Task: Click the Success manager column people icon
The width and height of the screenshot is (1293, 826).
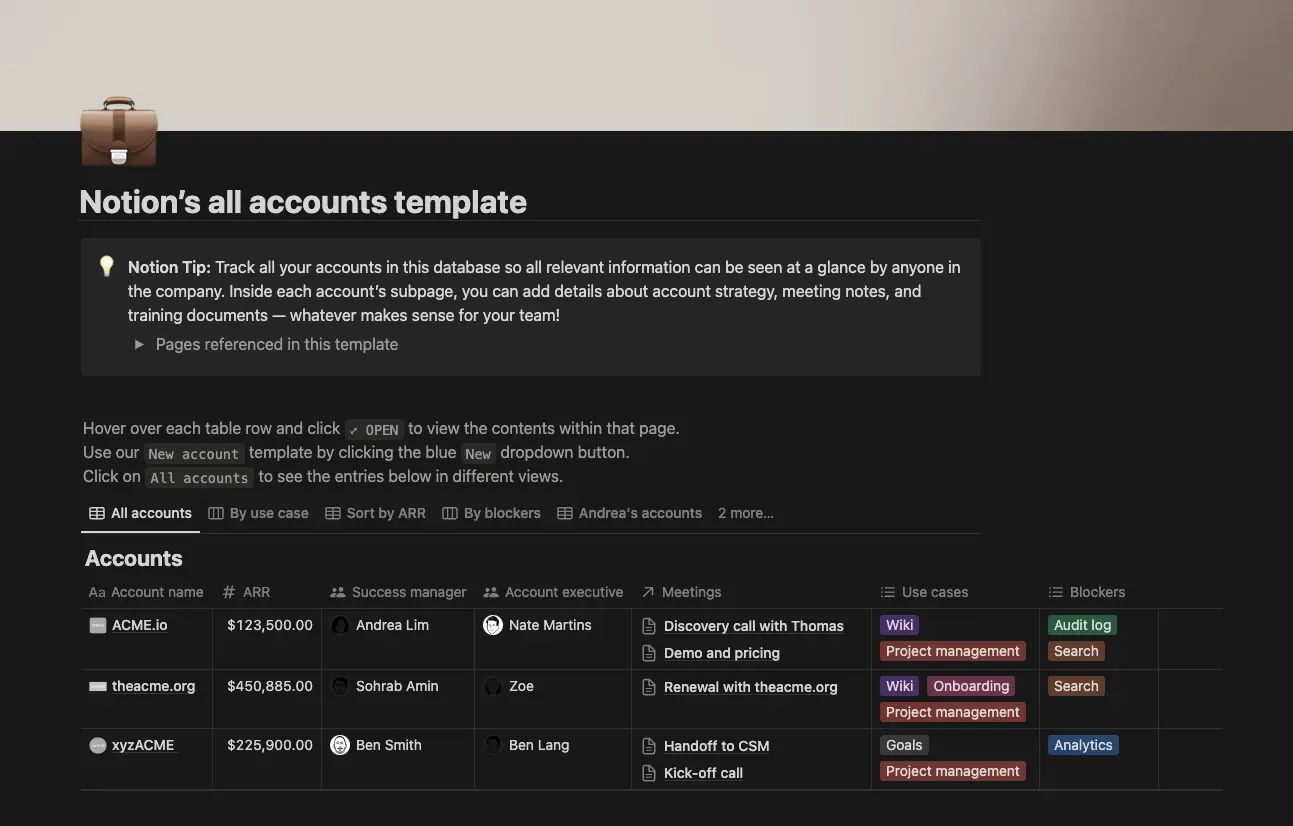Action: (338, 592)
